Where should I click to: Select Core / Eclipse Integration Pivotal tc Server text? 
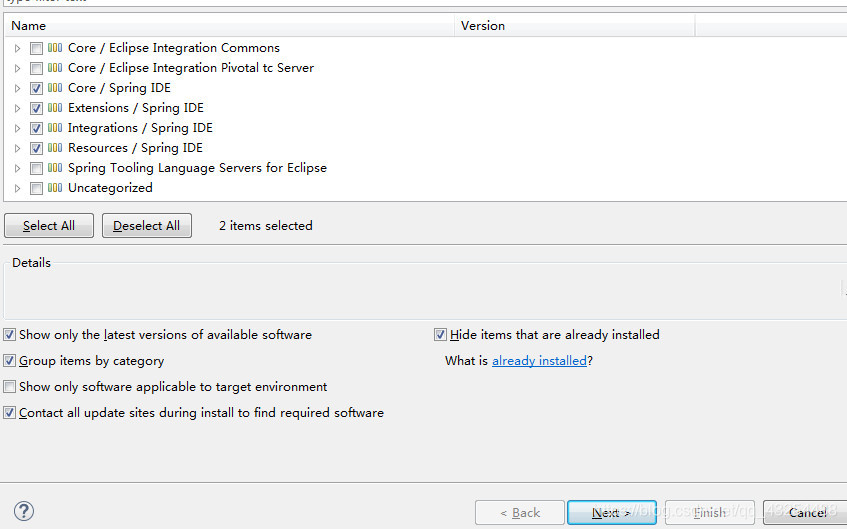point(191,68)
